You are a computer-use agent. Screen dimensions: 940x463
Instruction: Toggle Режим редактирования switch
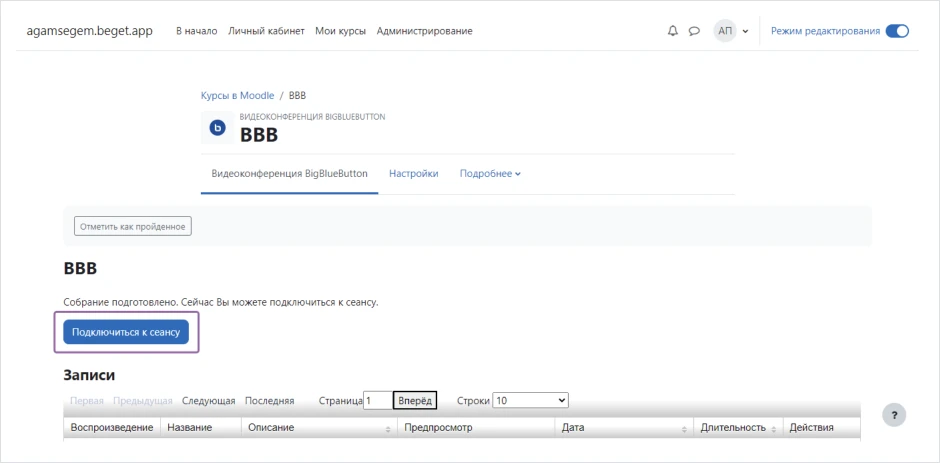897,31
